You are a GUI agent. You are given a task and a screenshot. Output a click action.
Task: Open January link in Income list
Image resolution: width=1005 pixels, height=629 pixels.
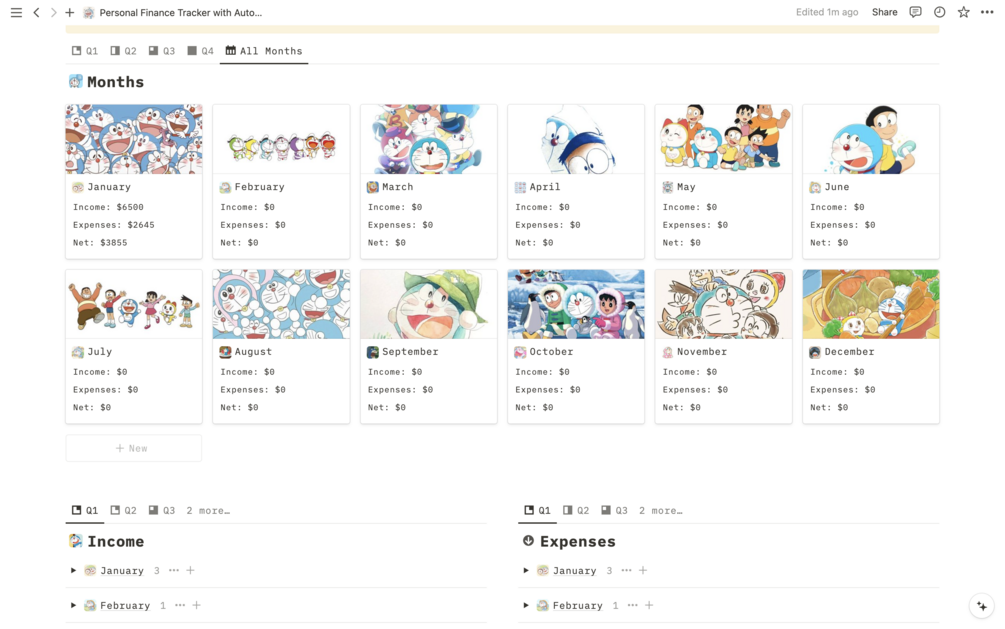tap(122, 571)
